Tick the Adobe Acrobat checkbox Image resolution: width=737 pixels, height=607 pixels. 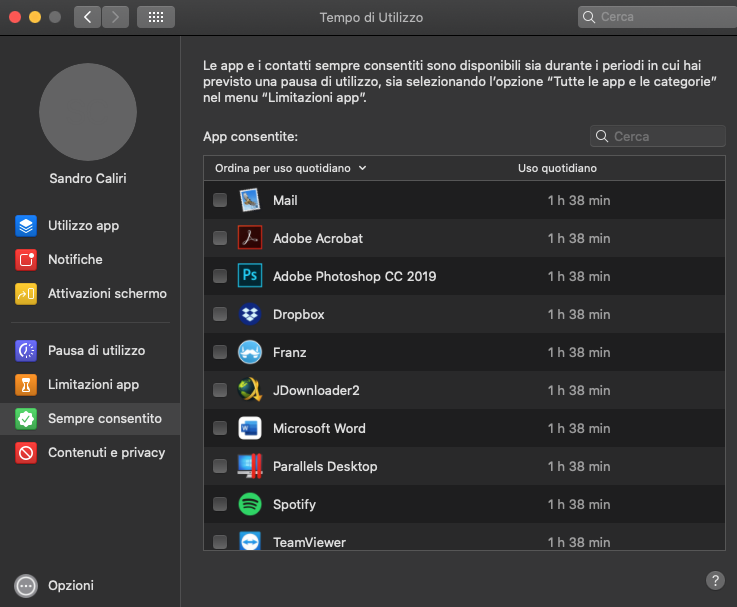coord(220,238)
